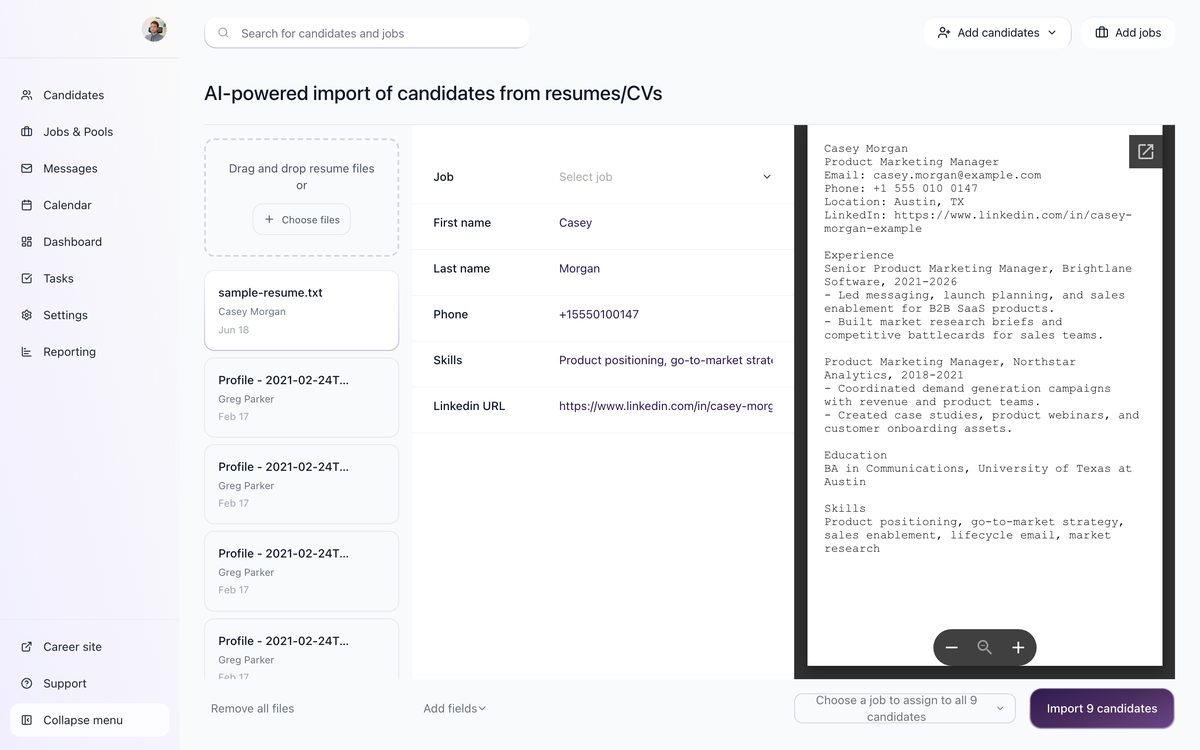Image resolution: width=1200 pixels, height=750 pixels.
Task: Edit the Phone field value
Action: click(x=665, y=315)
